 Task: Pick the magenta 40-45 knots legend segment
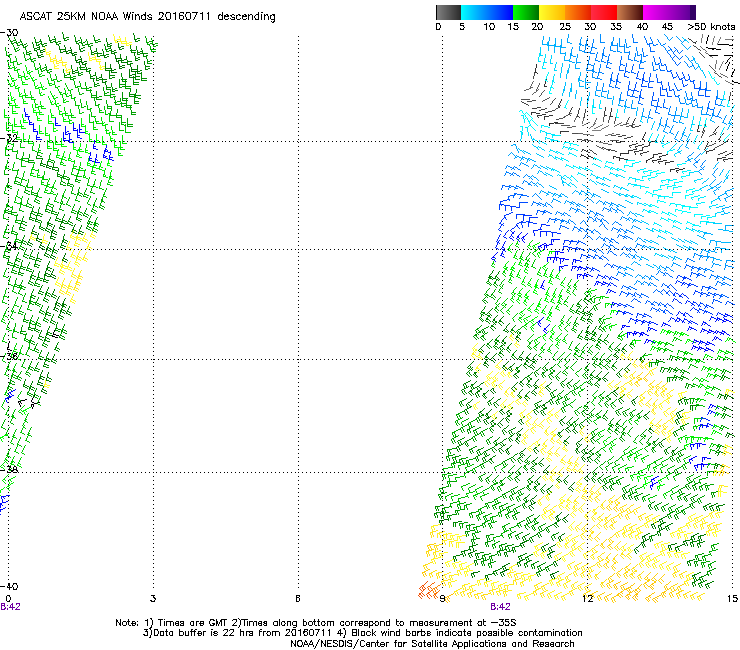coord(656,12)
